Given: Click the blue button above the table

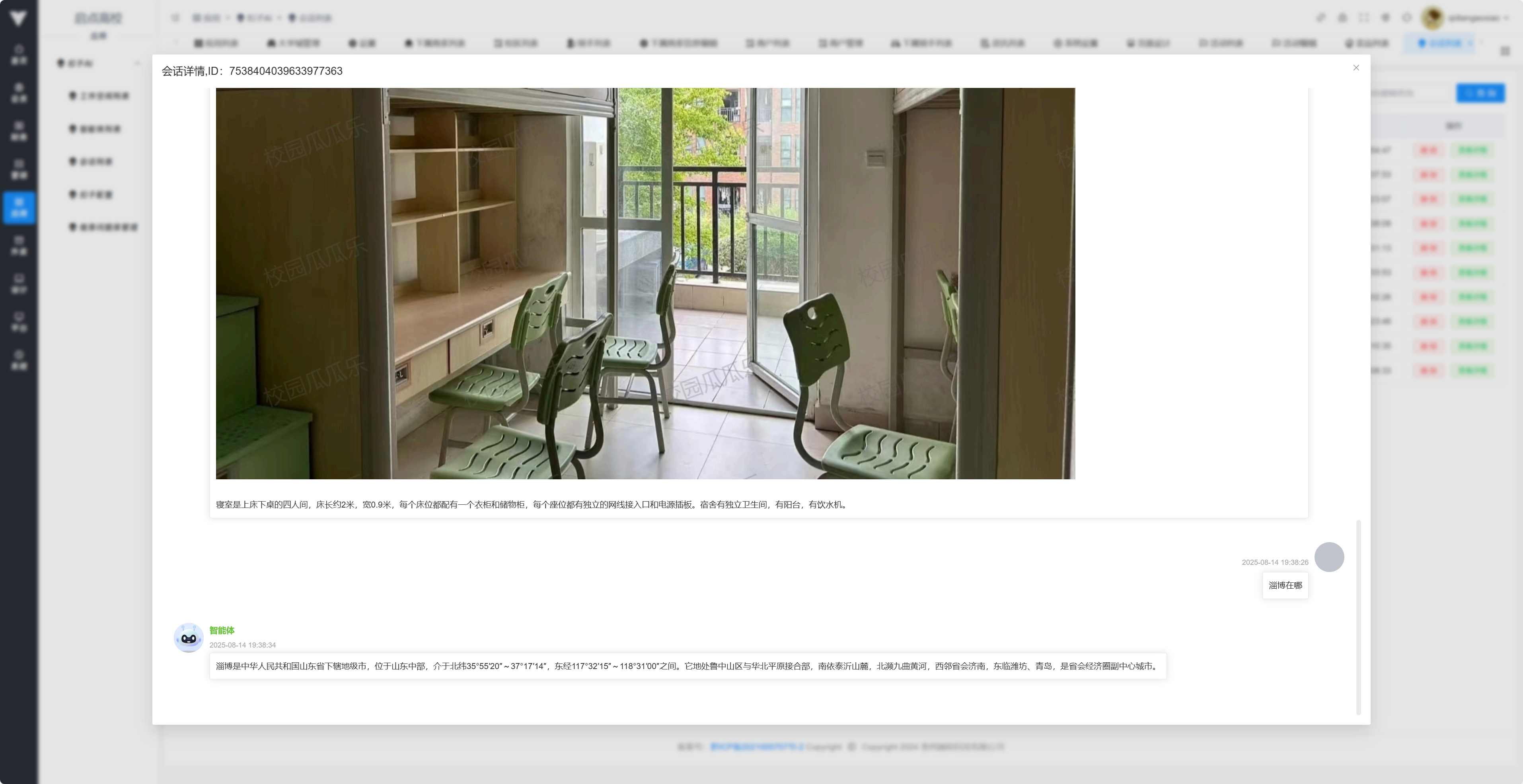Looking at the screenshot, I should (x=1480, y=93).
